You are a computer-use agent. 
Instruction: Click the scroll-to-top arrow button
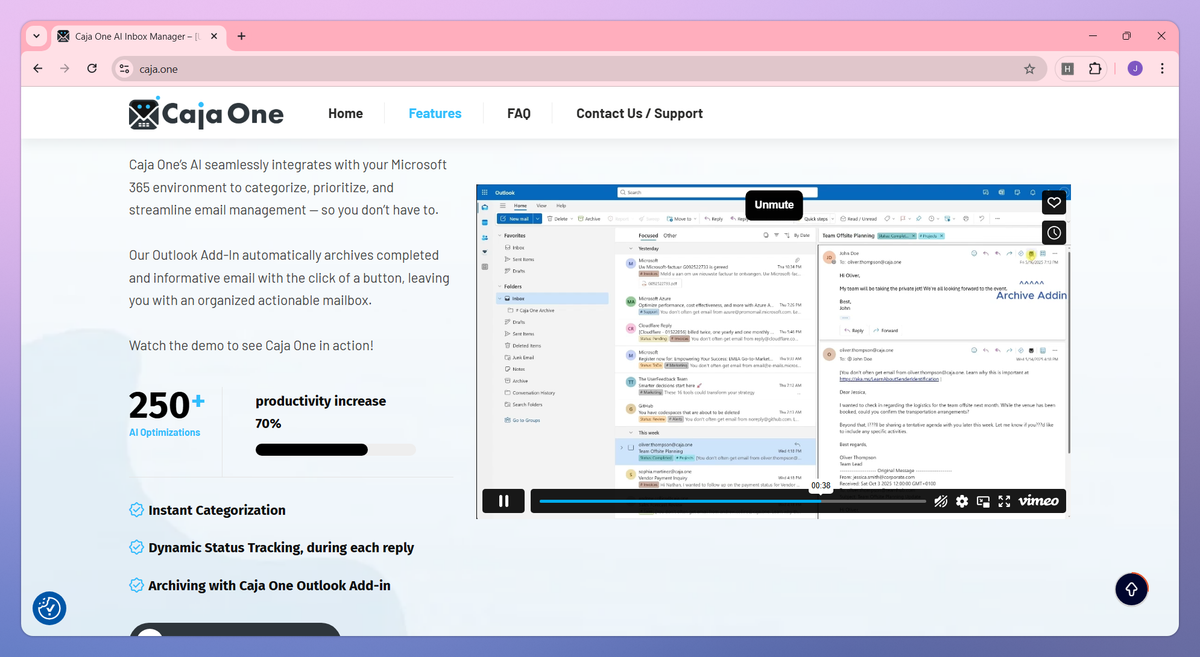[x=1131, y=589]
